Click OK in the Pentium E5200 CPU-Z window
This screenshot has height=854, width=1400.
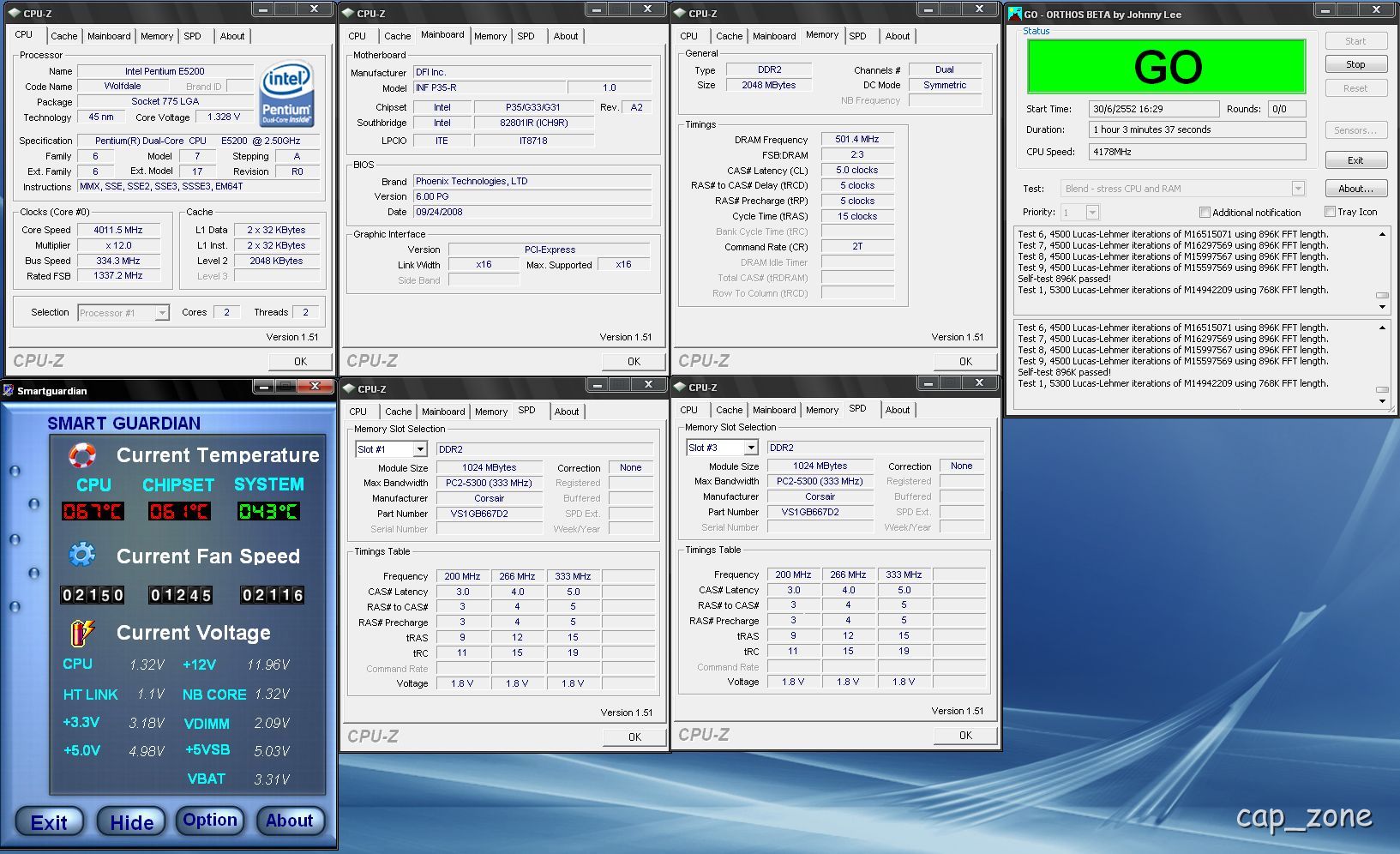coord(301,362)
